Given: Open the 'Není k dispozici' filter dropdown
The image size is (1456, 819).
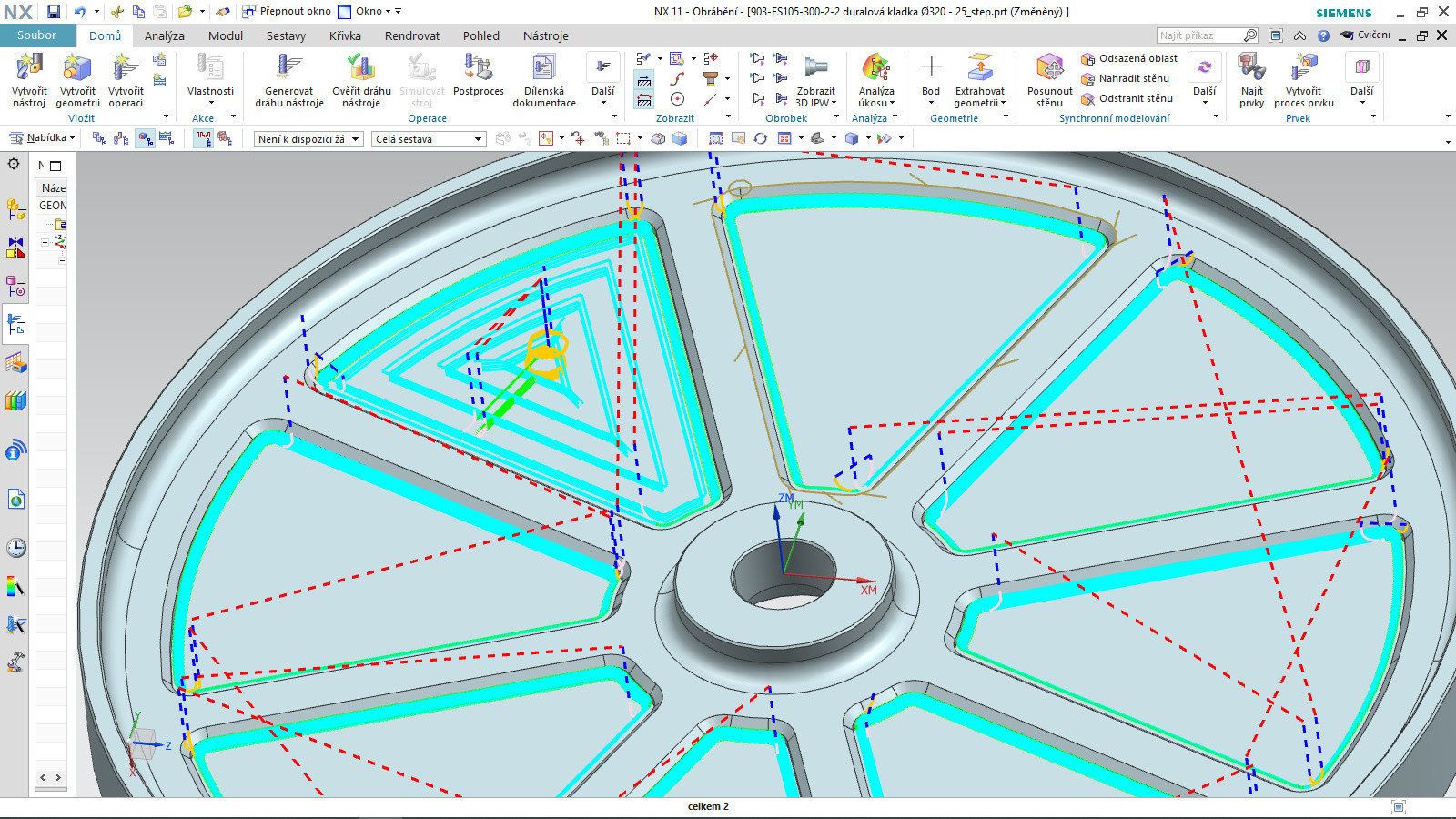Looking at the screenshot, I should pos(308,139).
